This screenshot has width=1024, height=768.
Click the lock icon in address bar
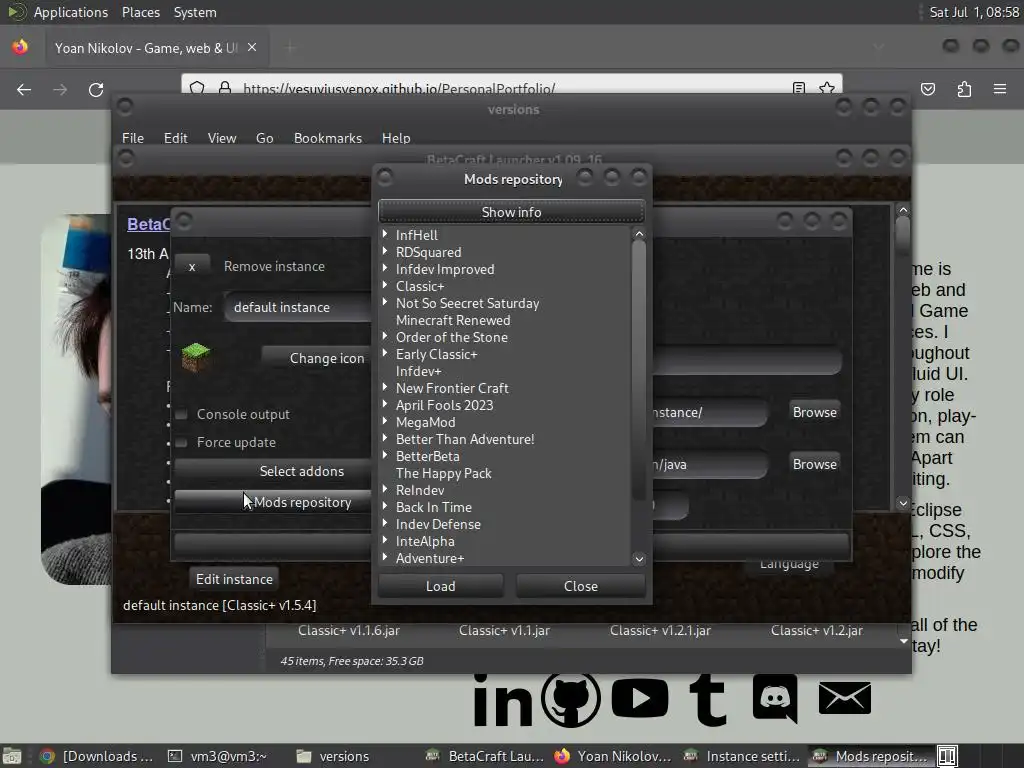[x=225, y=88]
